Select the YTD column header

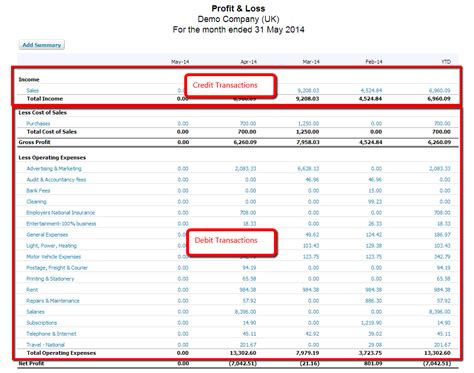pyautogui.click(x=446, y=62)
